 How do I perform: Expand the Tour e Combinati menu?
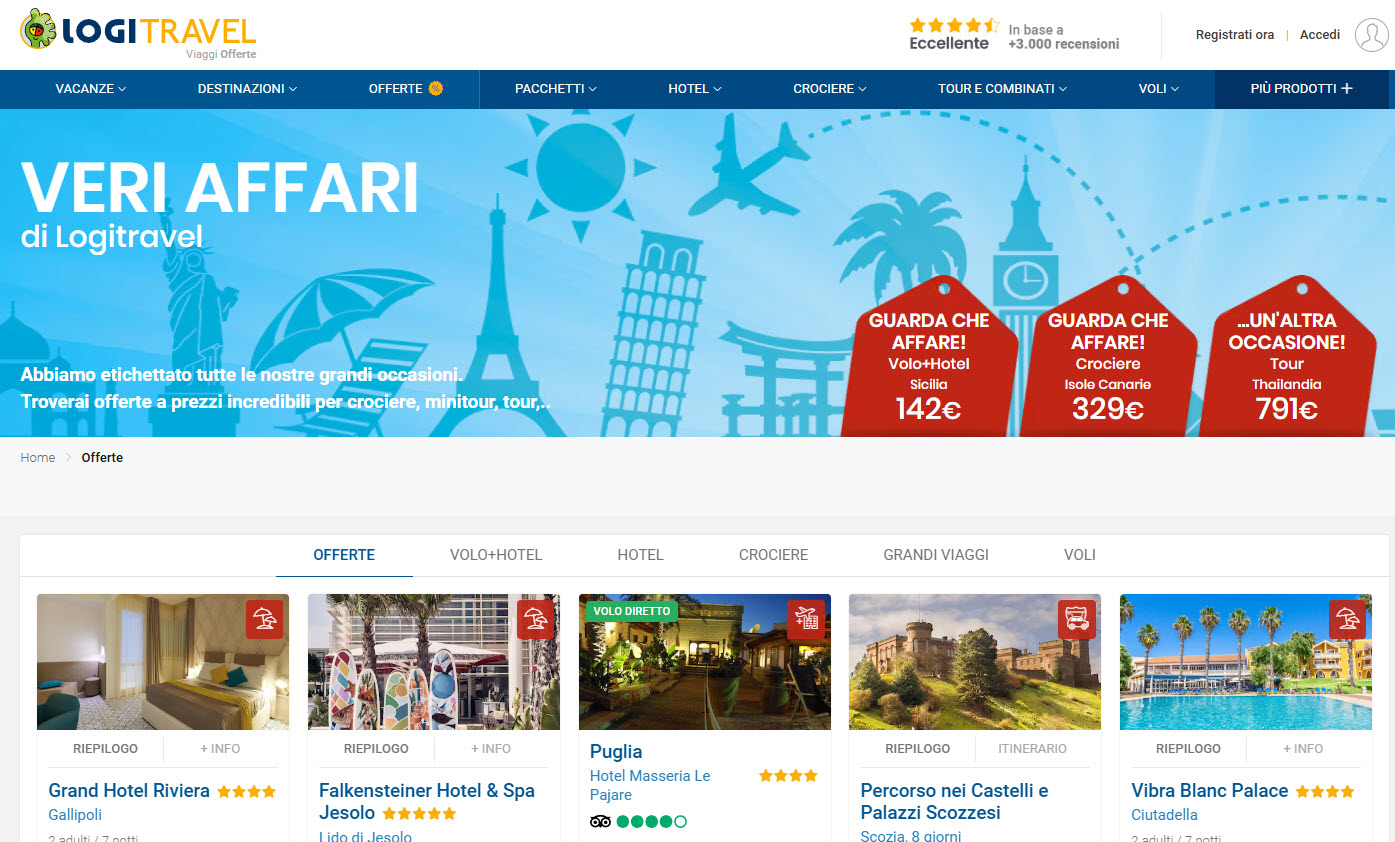[x=1003, y=88]
